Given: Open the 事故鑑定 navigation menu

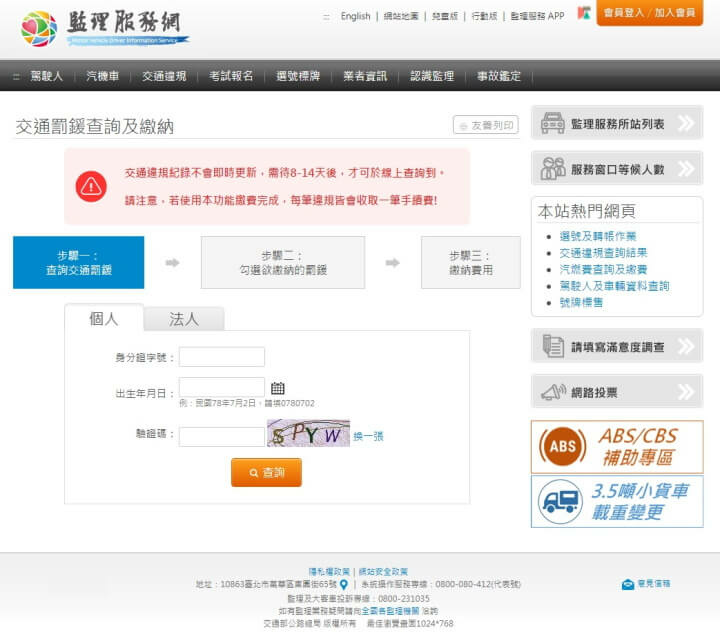Looking at the screenshot, I should pos(499,76).
